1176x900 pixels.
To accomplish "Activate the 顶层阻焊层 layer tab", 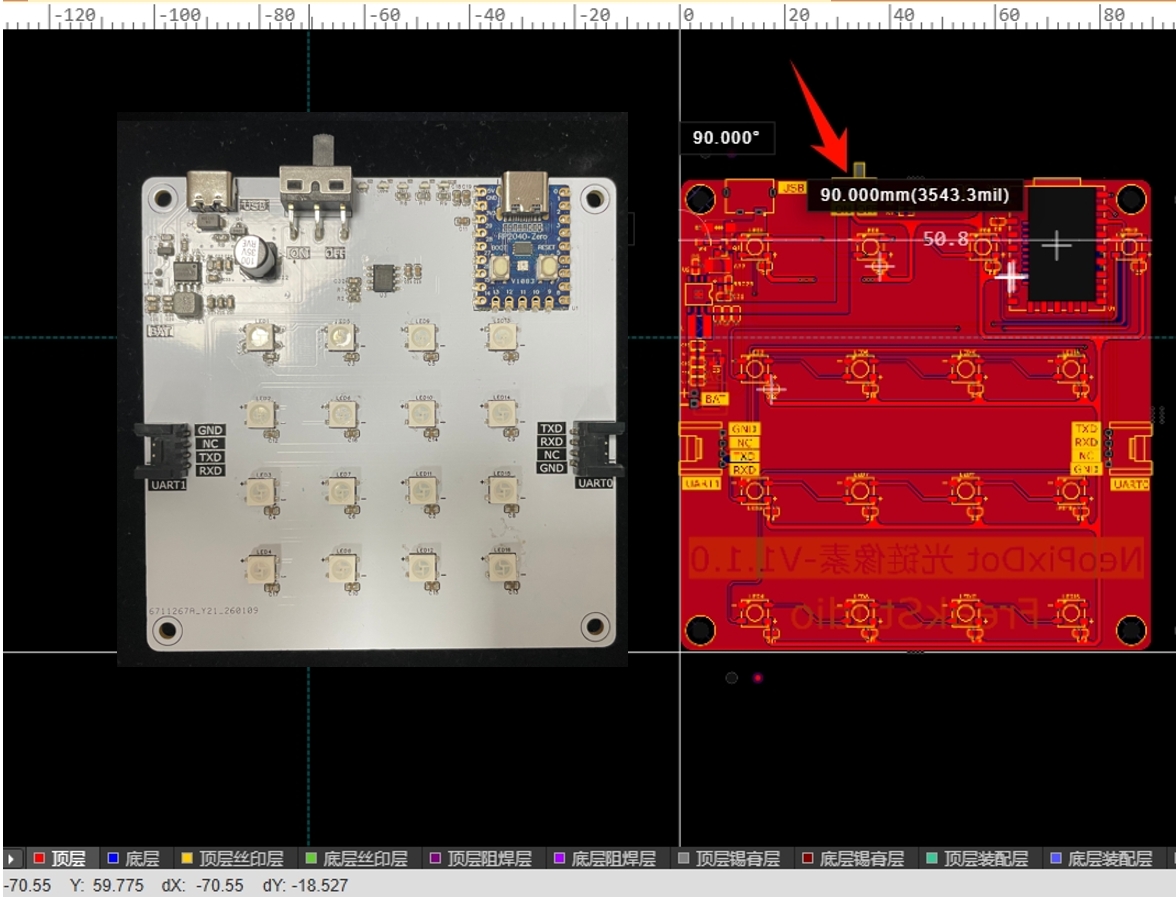I will [482, 858].
